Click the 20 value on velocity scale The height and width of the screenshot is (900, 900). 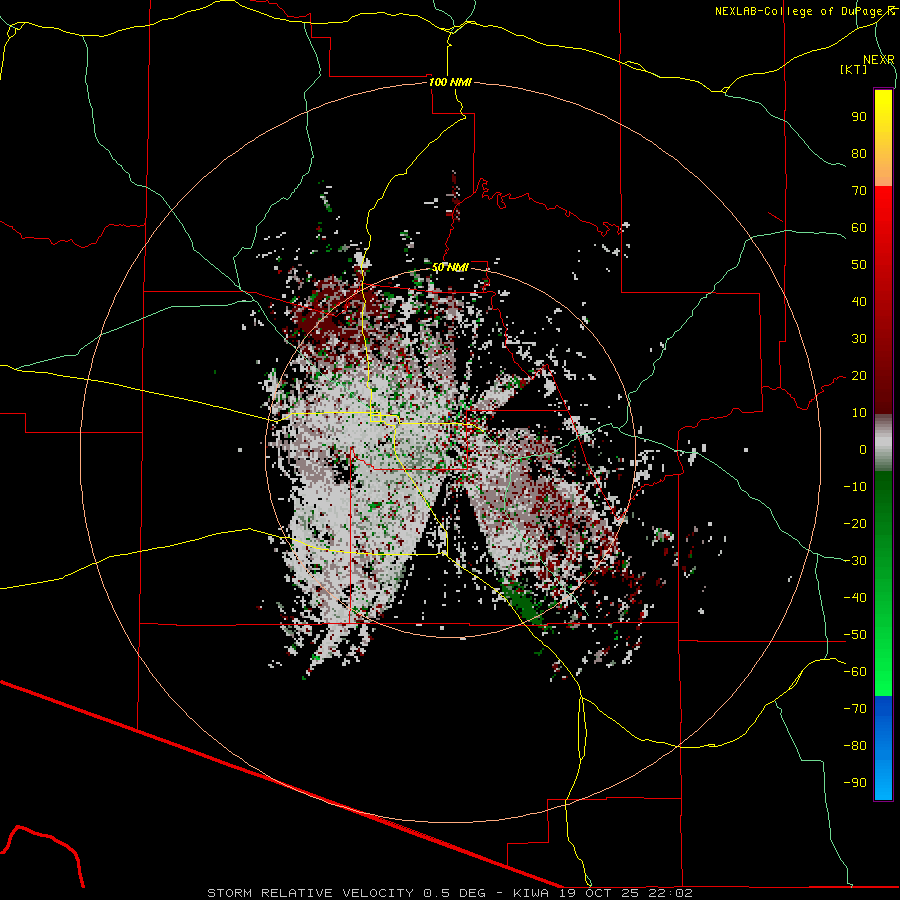click(859, 376)
